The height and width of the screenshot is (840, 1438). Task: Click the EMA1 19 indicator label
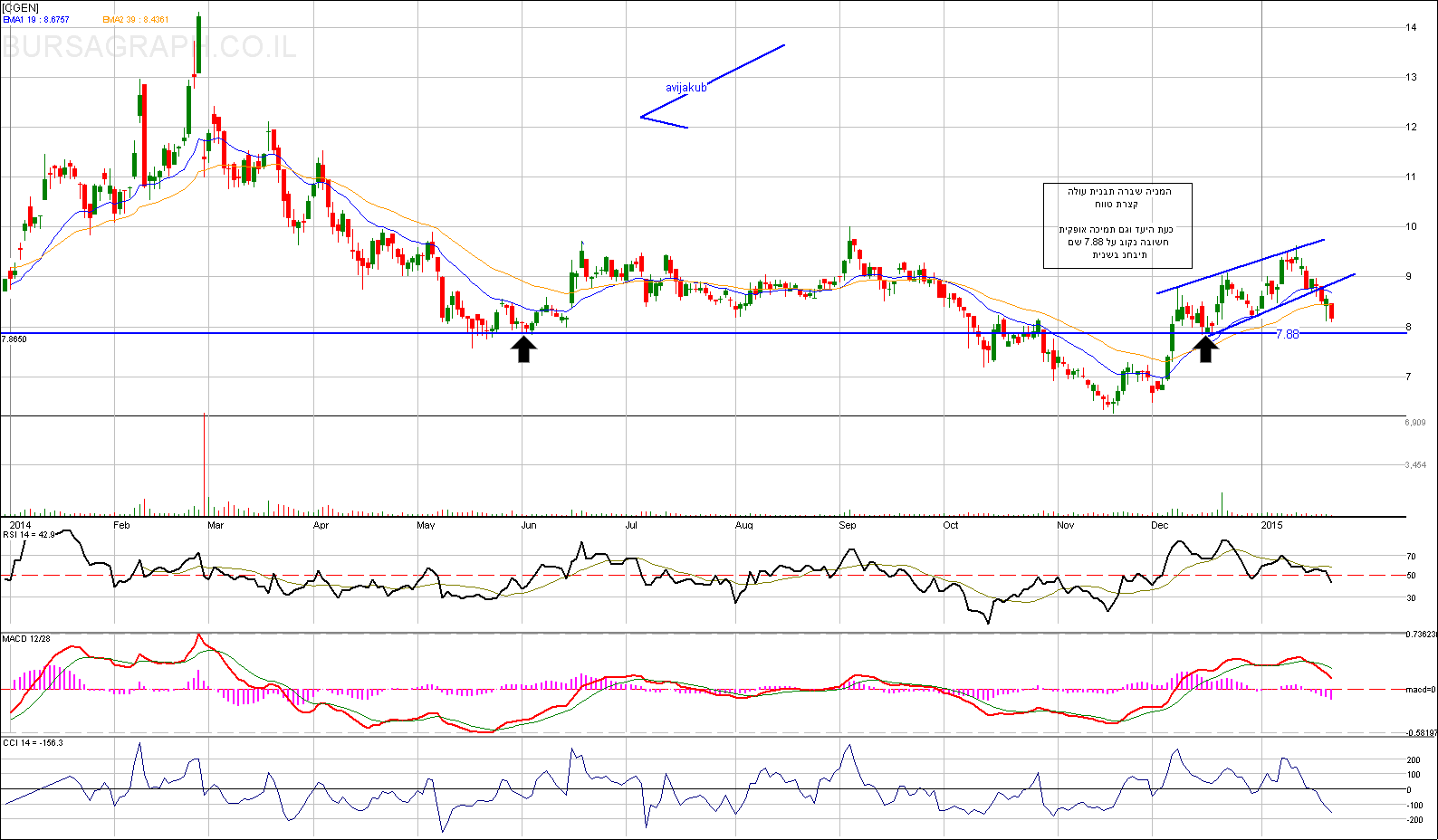coord(36,20)
